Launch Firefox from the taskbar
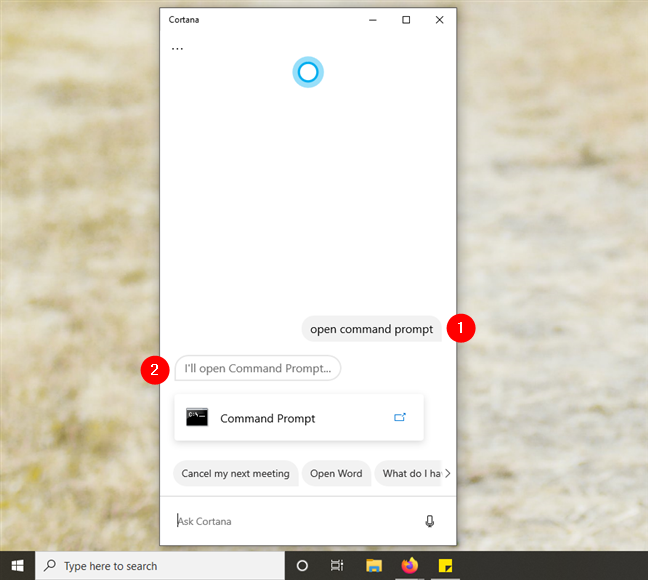This screenshot has height=580, width=648. 410,566
